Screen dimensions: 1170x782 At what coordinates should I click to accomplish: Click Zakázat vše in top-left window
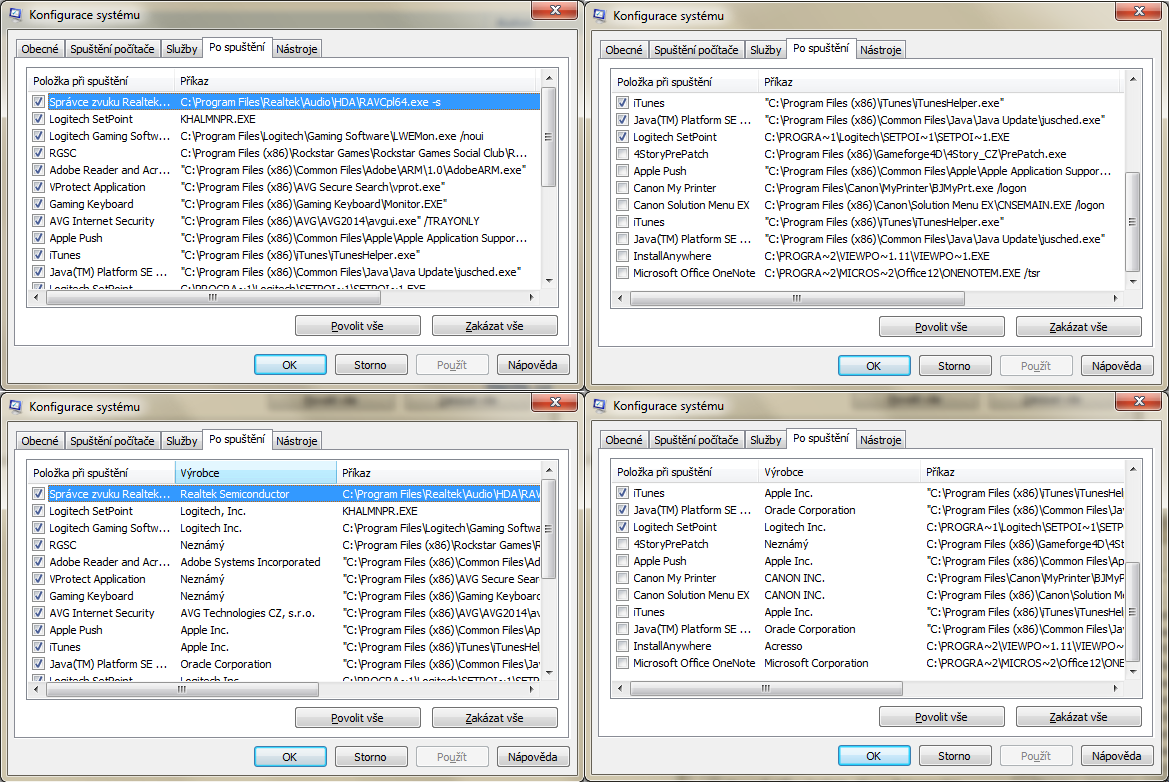click(x=494, y=326)
